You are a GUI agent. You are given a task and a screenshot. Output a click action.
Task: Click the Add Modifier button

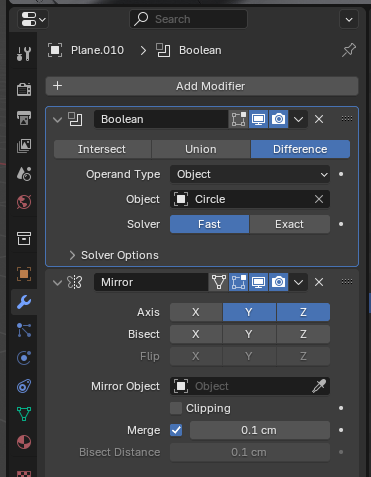[202, 86]
